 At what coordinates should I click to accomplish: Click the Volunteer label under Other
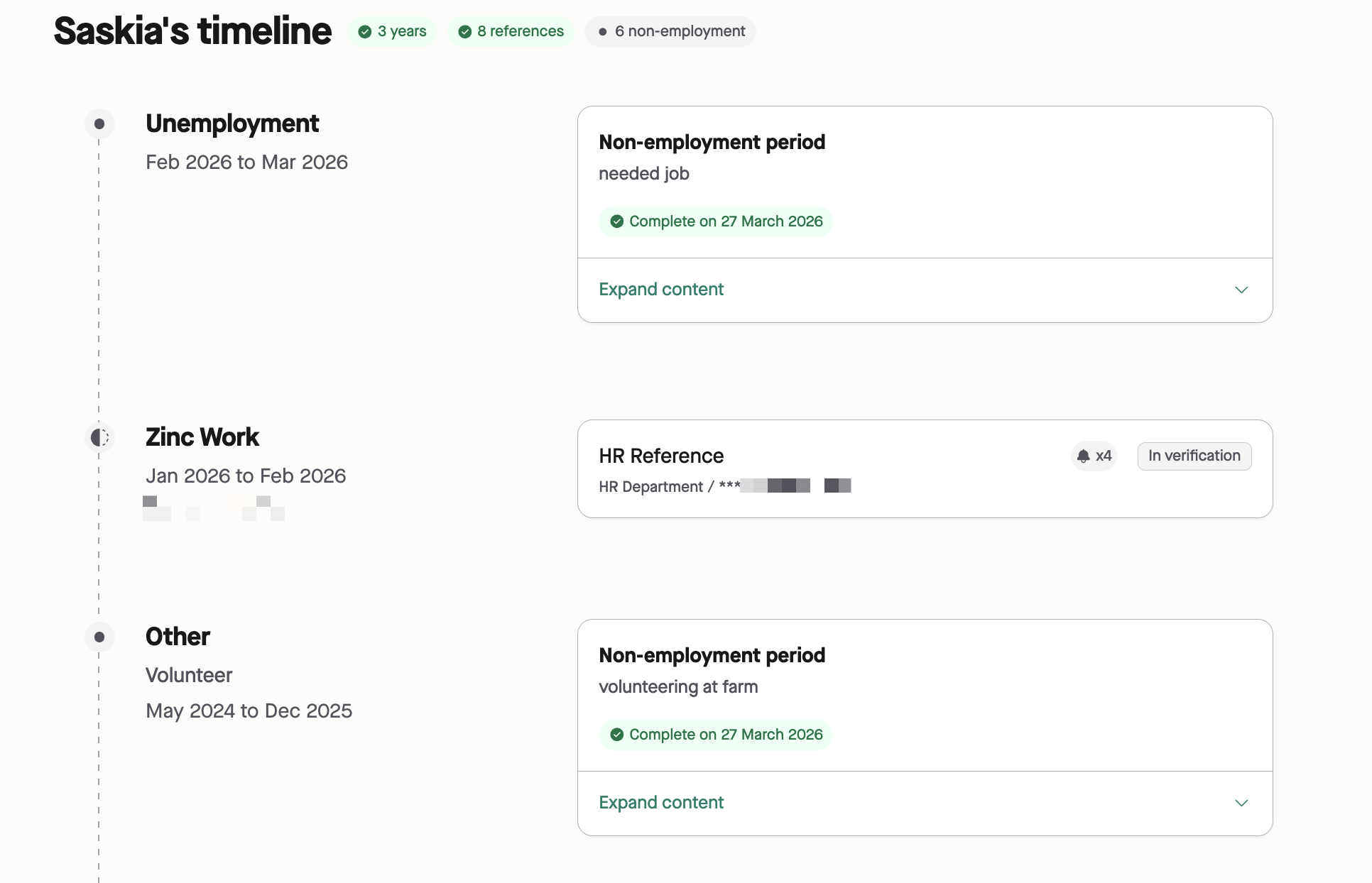click(189, 676)
